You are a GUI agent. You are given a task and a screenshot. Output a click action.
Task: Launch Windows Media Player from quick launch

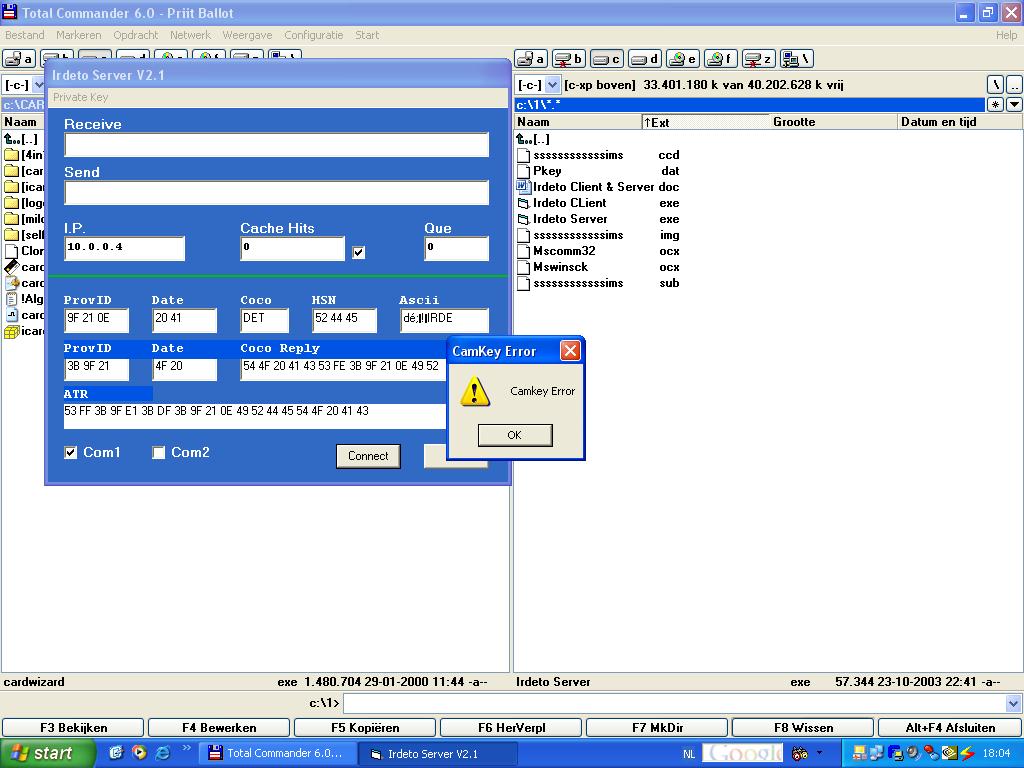[139, 753]
